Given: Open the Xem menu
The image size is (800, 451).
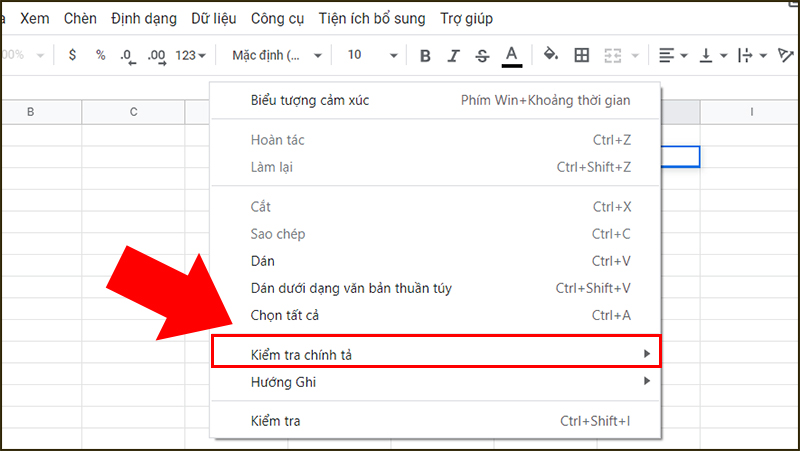Looking at the screenshot, I should [x=35, y=18].
